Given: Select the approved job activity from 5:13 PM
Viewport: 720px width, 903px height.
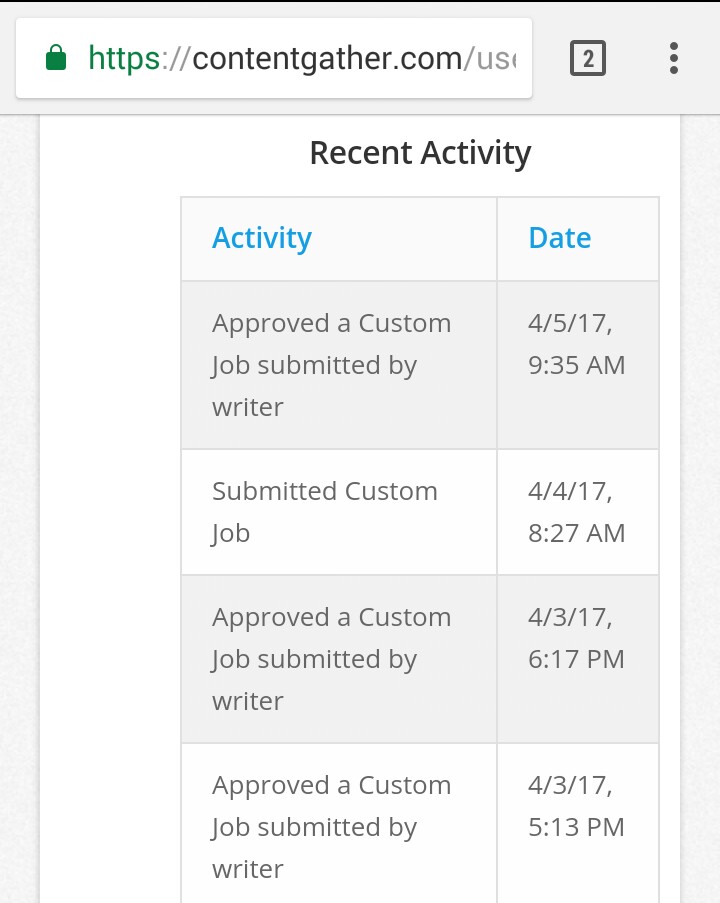Looking at the screenshot, I should pyautogui.click(x=331, y=827).
